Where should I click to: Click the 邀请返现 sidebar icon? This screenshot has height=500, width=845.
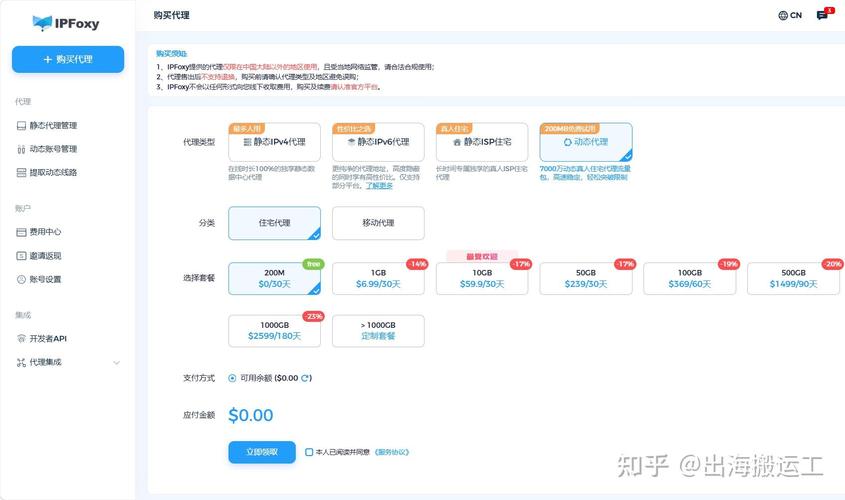tap(22, 256)
